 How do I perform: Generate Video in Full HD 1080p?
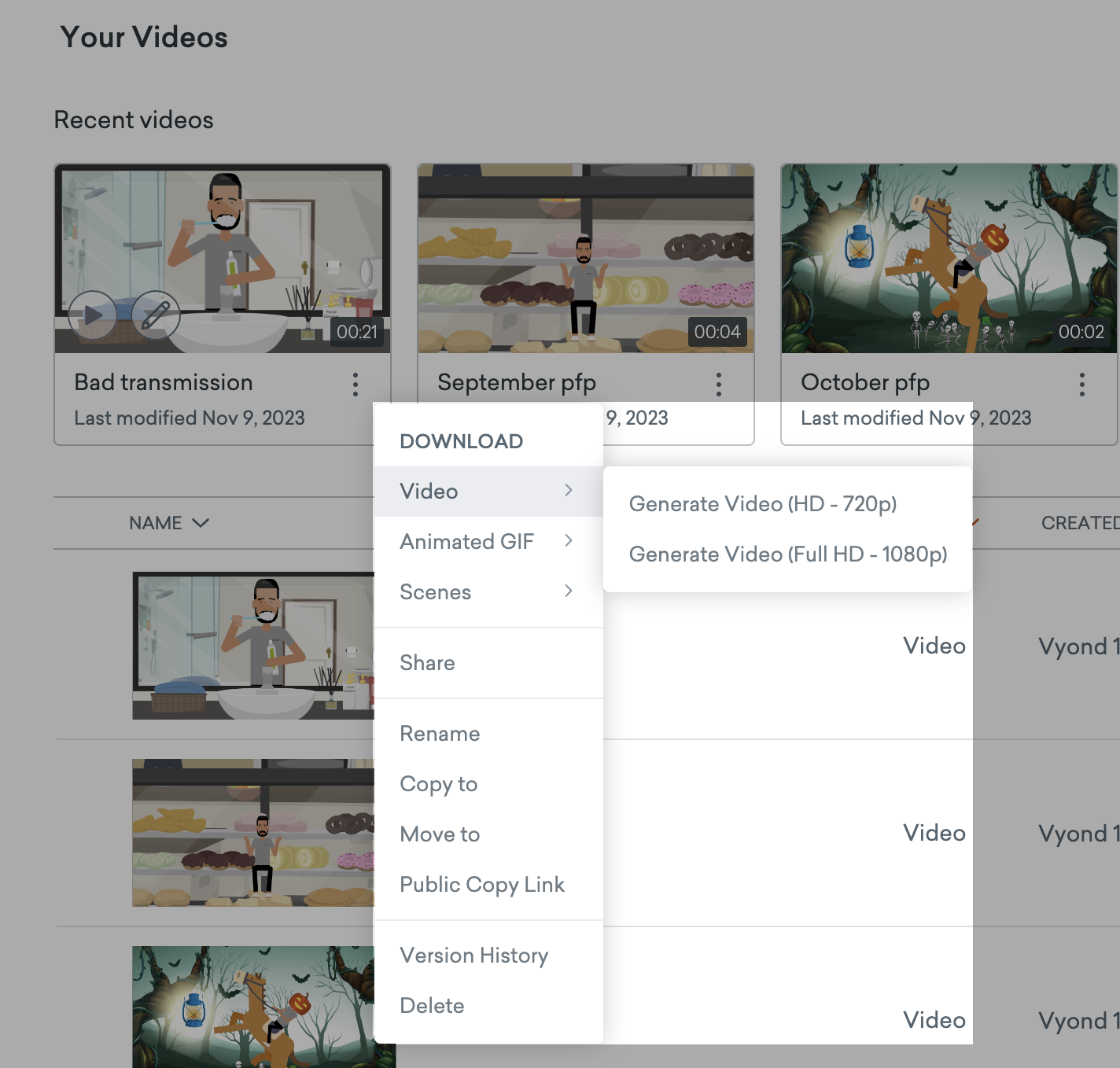[x=787, y=554]
